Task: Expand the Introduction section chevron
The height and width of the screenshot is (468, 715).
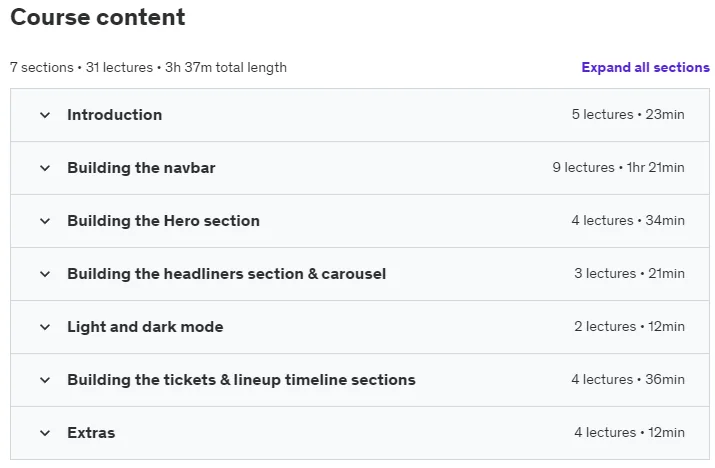Action: [x=45, y=115]
